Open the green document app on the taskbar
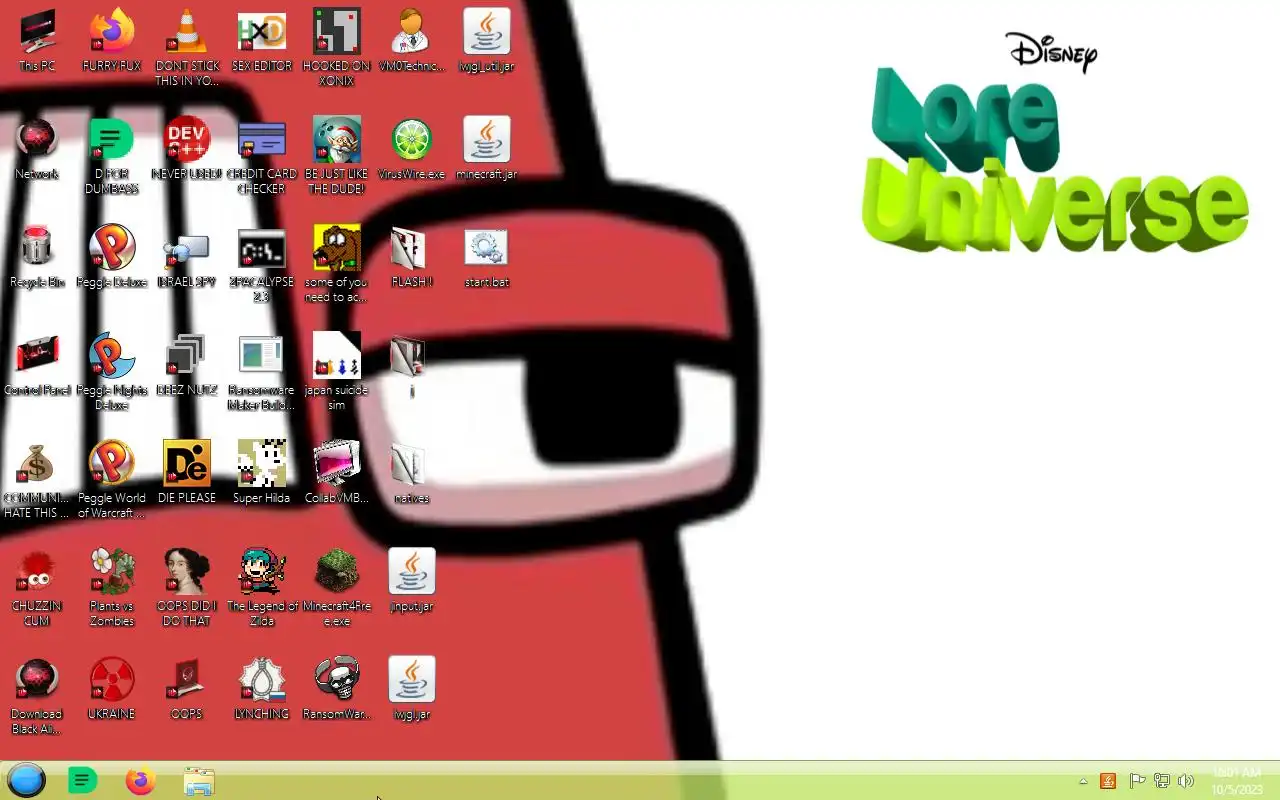 click(x=82, y=780)
